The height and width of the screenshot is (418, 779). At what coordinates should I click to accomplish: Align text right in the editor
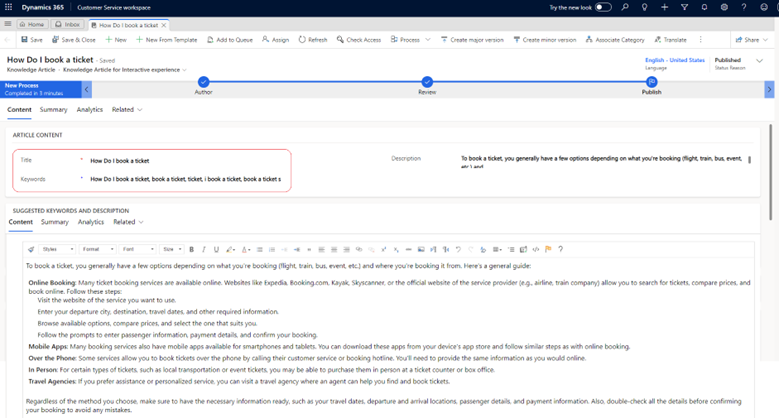346,250
